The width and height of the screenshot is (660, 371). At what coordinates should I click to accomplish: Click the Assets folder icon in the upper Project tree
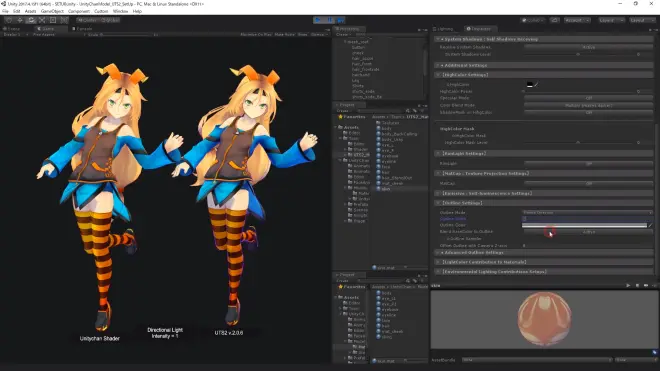[x=341, y=127]
